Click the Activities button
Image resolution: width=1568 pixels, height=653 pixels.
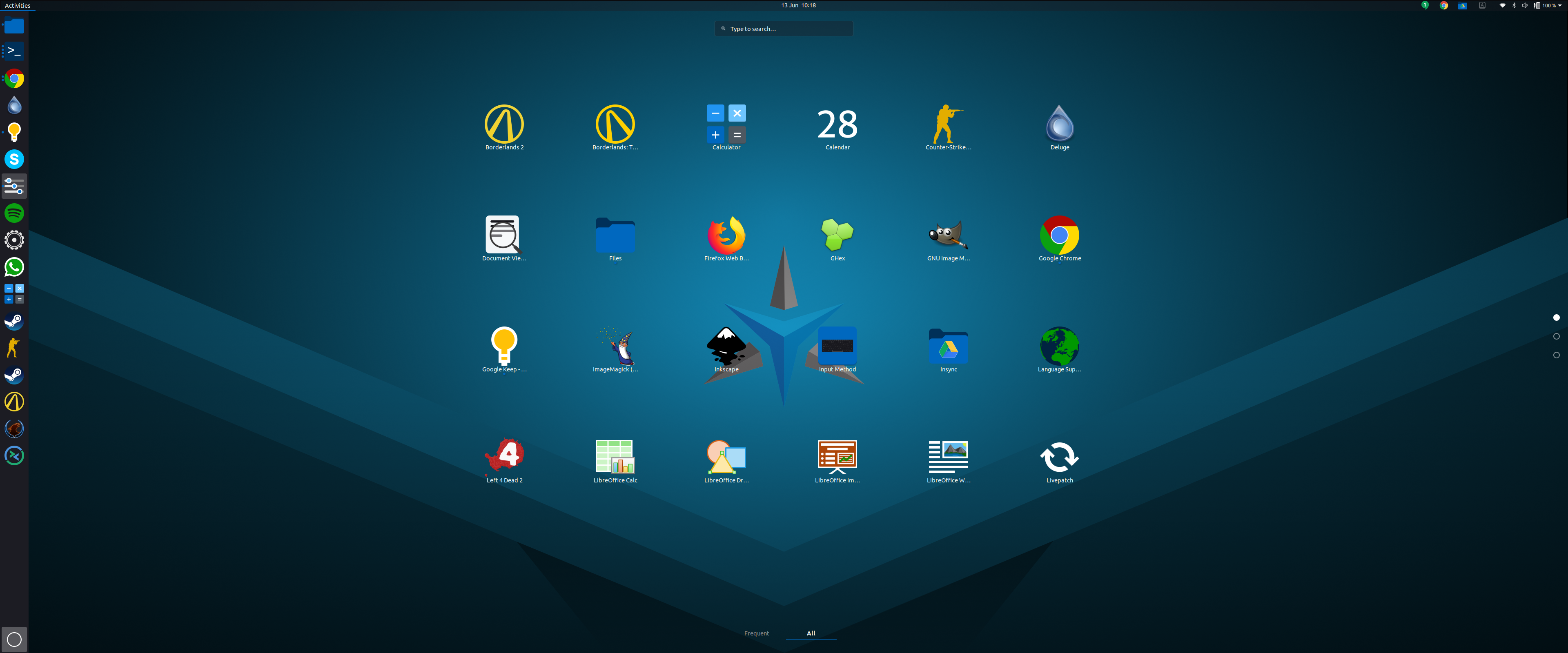click(18, 5)
